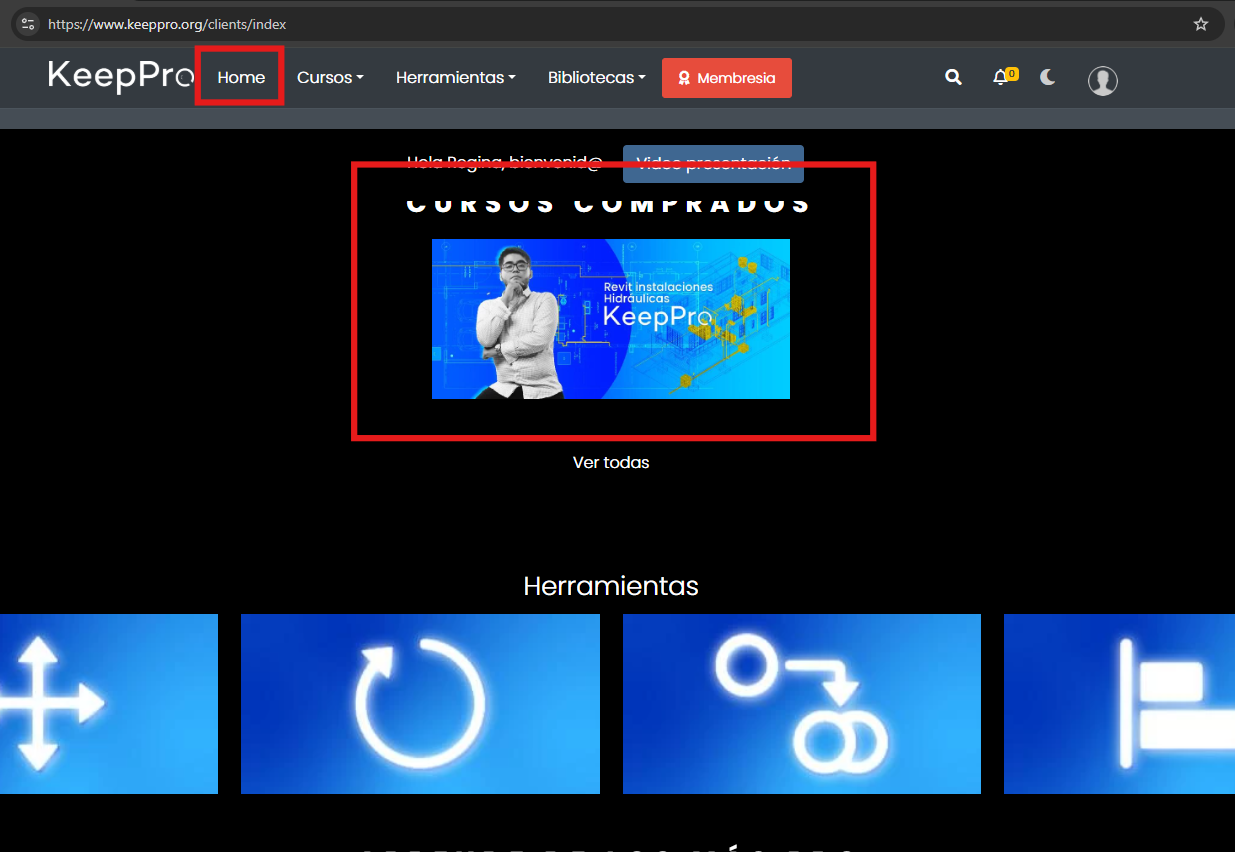Click the KeepPro logo
The height and width of the screenshot is (852, 1235).
pyautogui.click(x=120, y=77)
